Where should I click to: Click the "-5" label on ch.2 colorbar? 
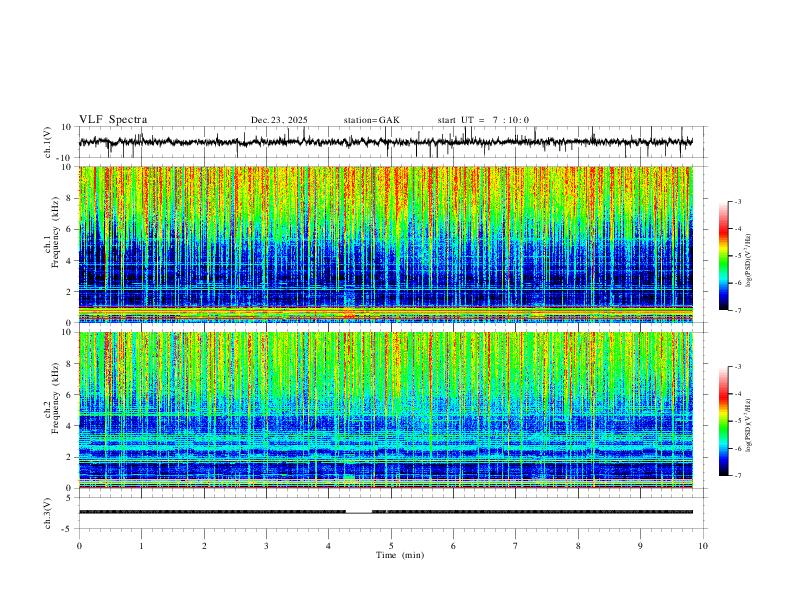[x=737, y=421]
